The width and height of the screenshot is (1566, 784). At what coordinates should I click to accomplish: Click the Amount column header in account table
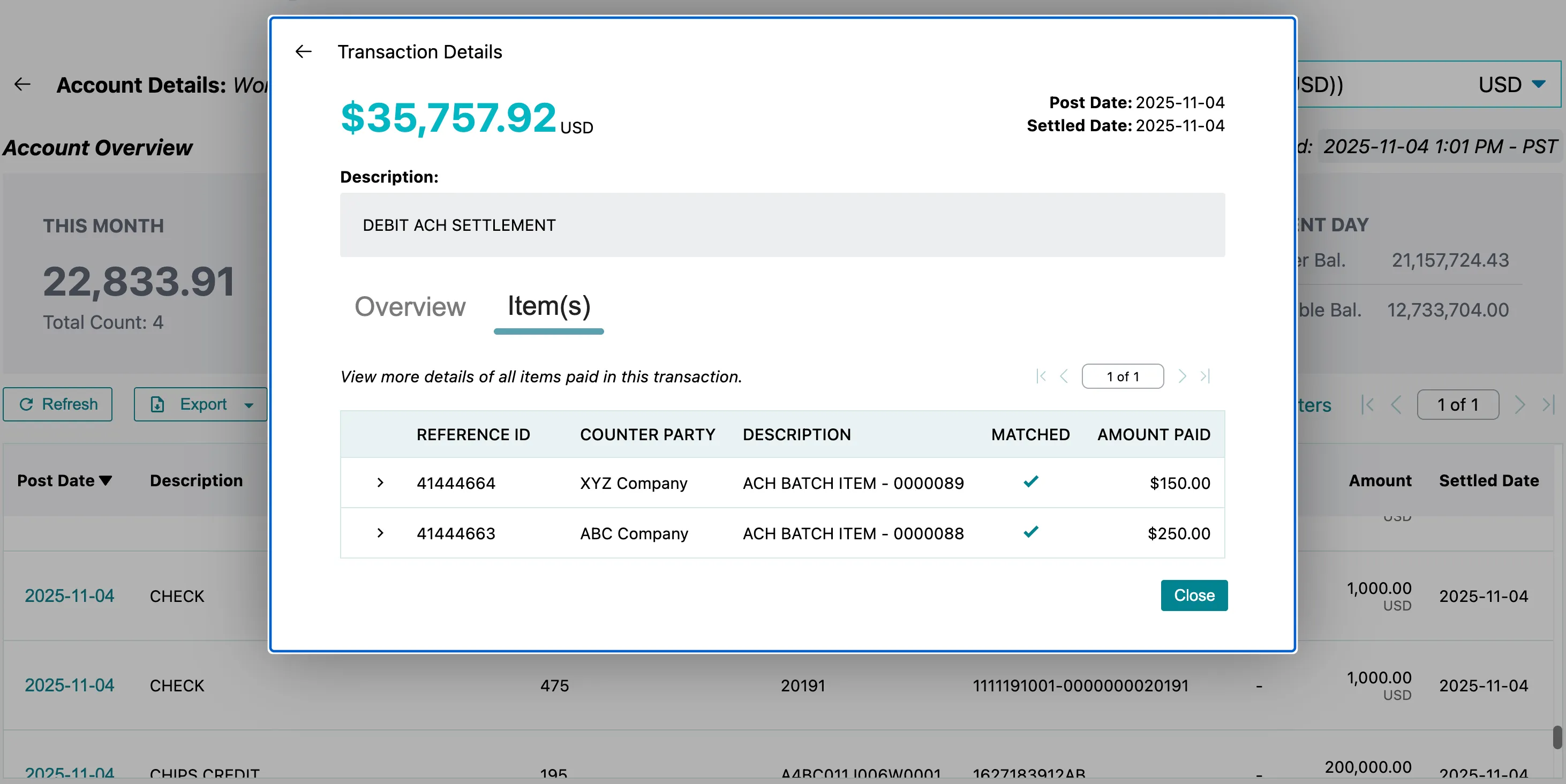1380,481
